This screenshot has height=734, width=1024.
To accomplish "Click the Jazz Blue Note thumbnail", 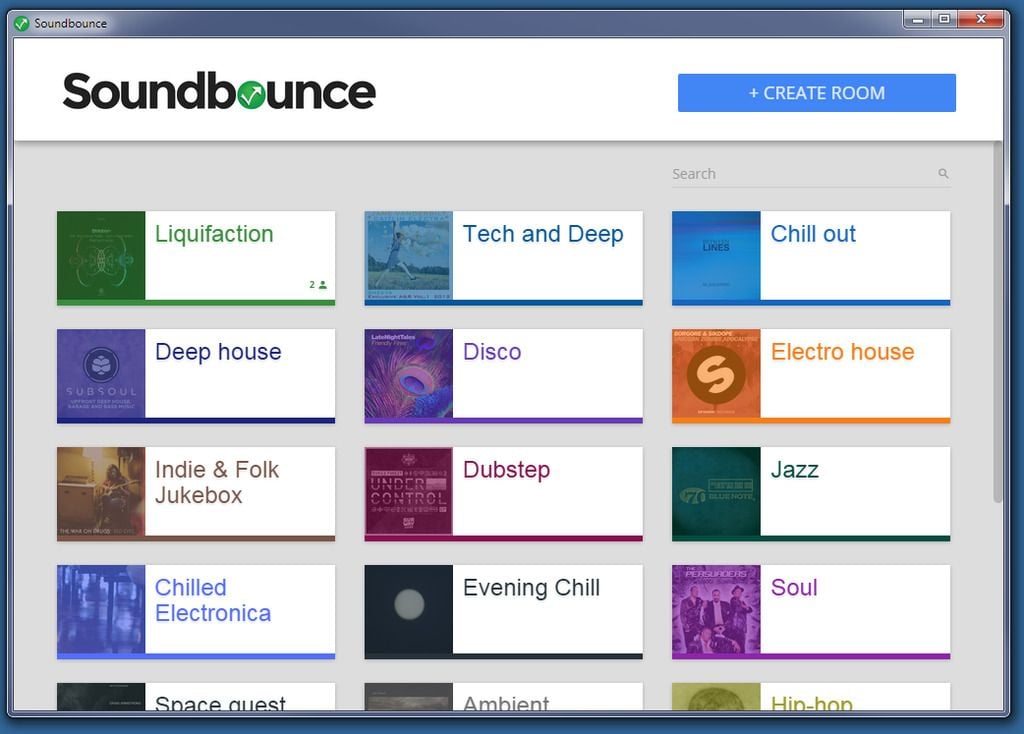I will [716, 492].
